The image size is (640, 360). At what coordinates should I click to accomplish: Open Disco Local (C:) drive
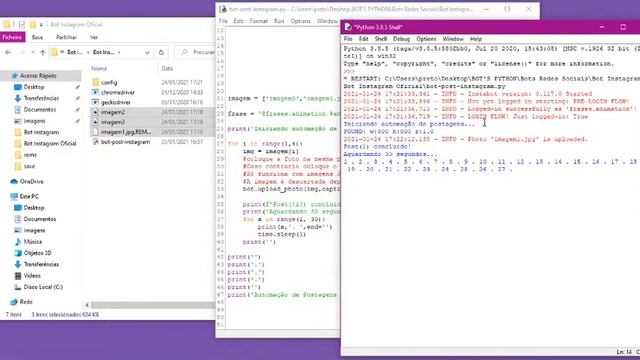(43, 287)
